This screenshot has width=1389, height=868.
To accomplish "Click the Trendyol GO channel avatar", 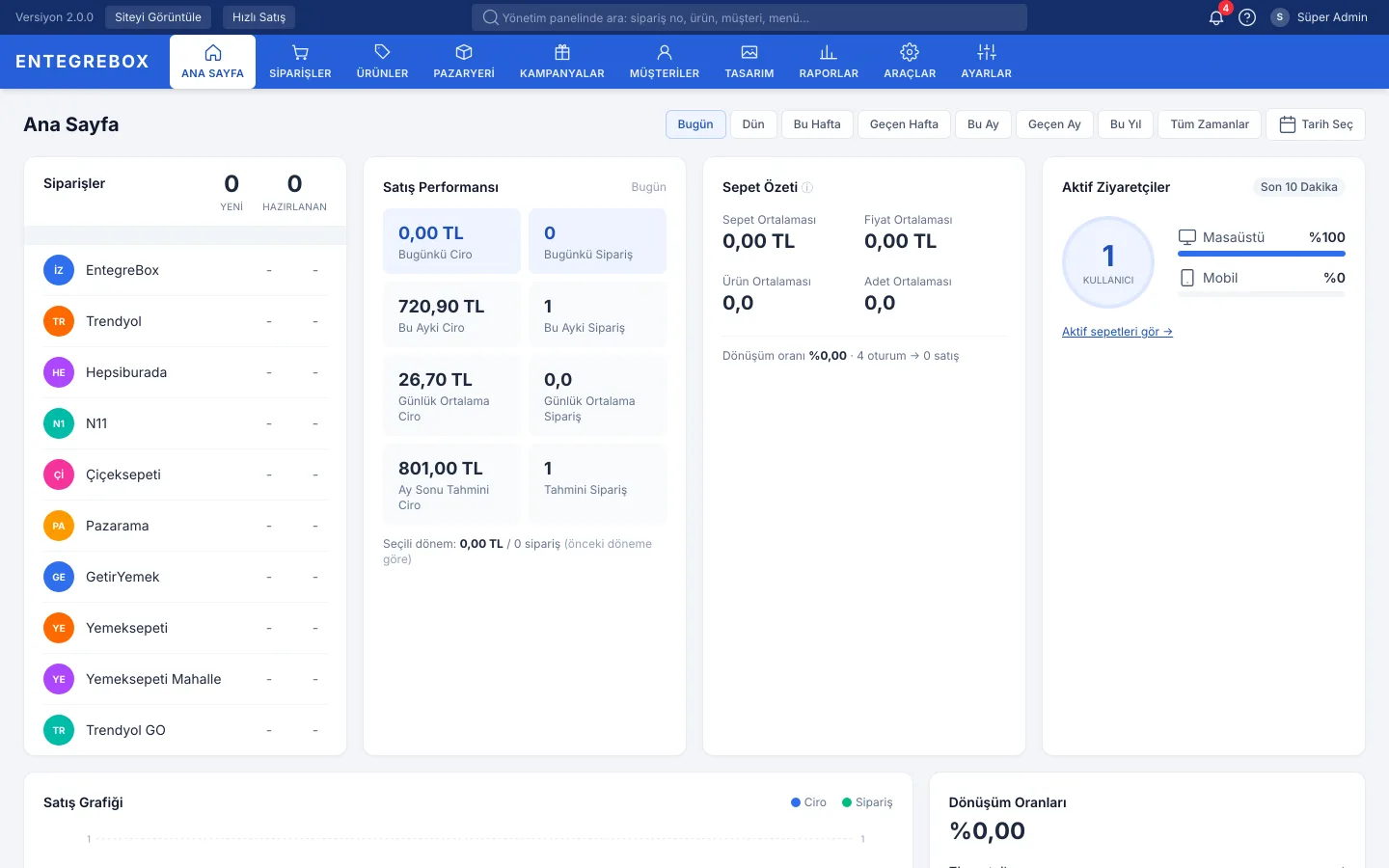I will tap(59, 730).
